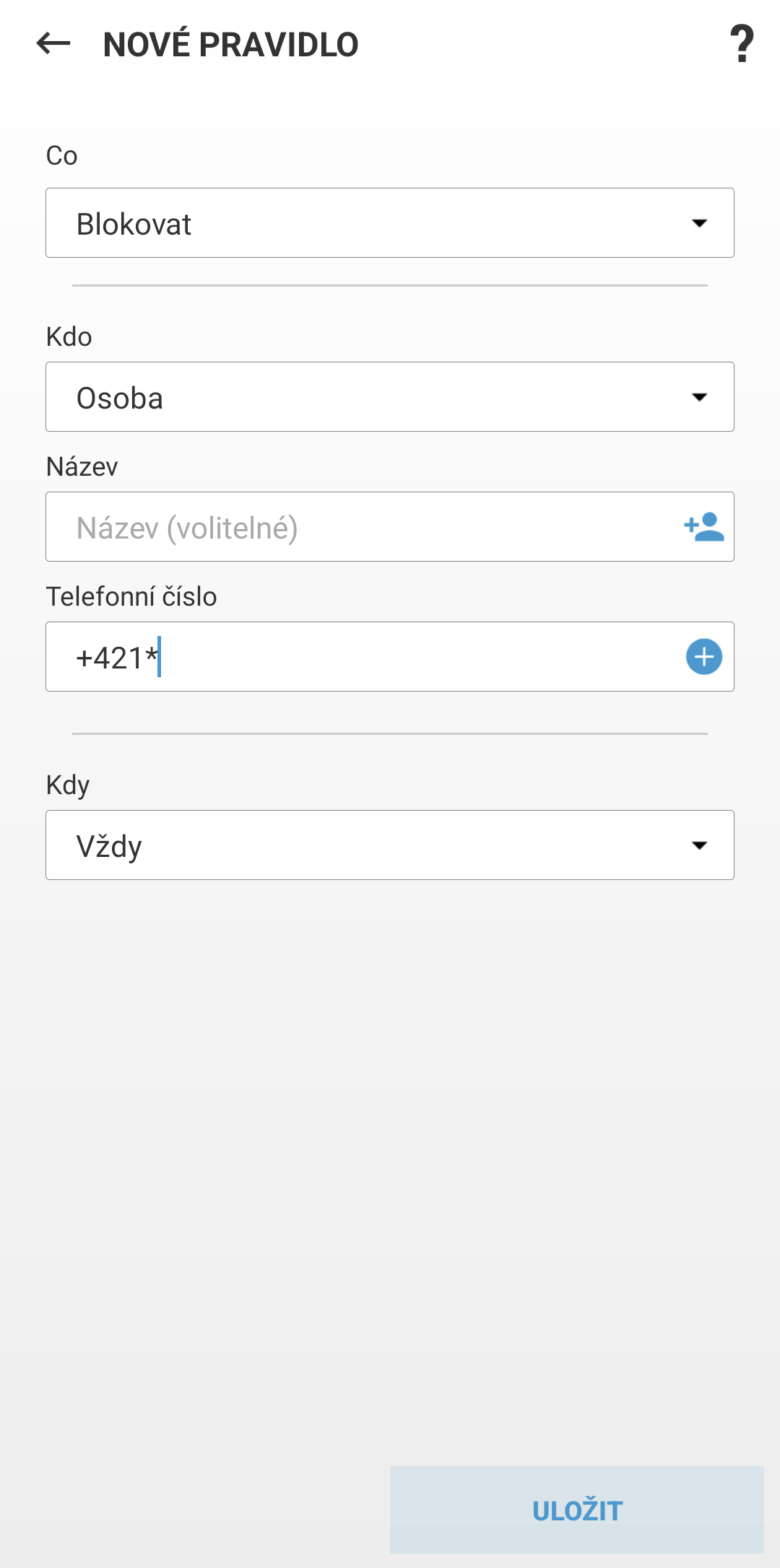Click the blue plus to add phone number
Viewport: 780px width, 1568px height.
click(704, 657)
